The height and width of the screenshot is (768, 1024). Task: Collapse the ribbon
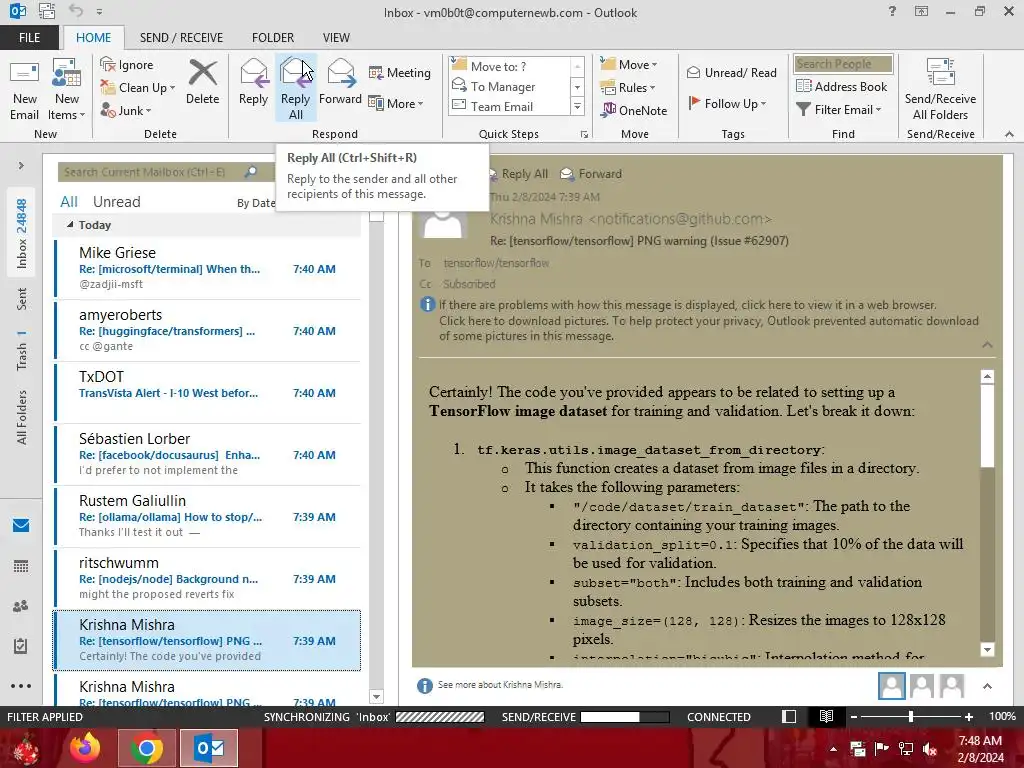click(1009, 134)
